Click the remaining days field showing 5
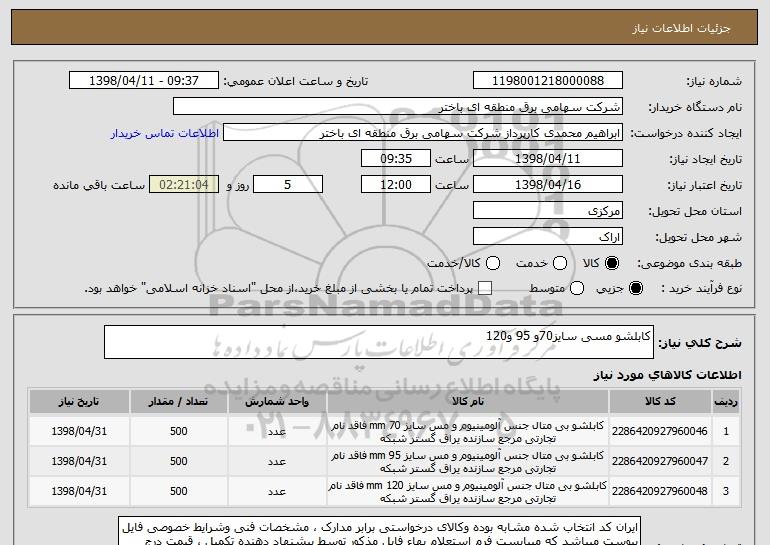Image resolution: width=770 pixels, height=545 pixels. [x=288, y=185]
